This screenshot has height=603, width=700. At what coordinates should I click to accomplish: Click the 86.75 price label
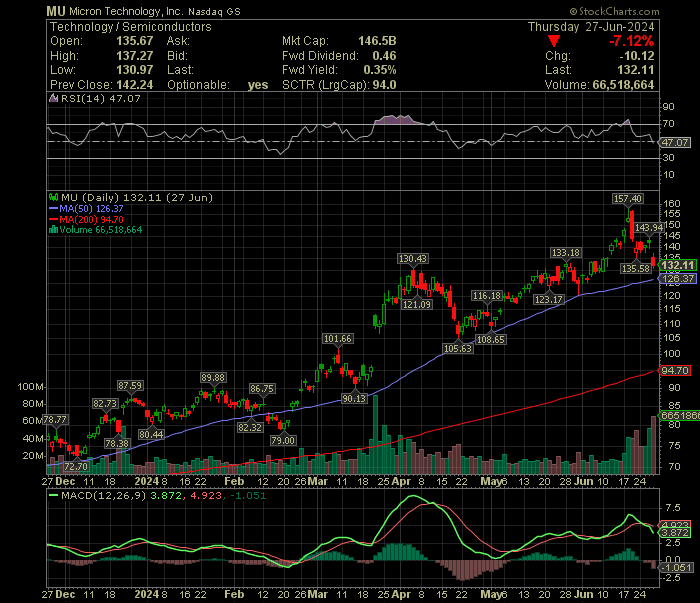pos(262,389)
